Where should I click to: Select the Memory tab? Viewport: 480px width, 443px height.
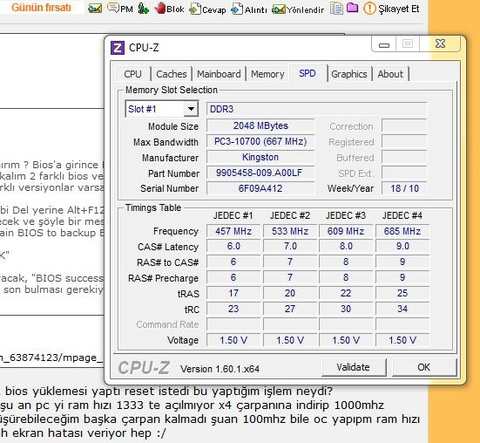pyautogui.click(x=268, y=74)
